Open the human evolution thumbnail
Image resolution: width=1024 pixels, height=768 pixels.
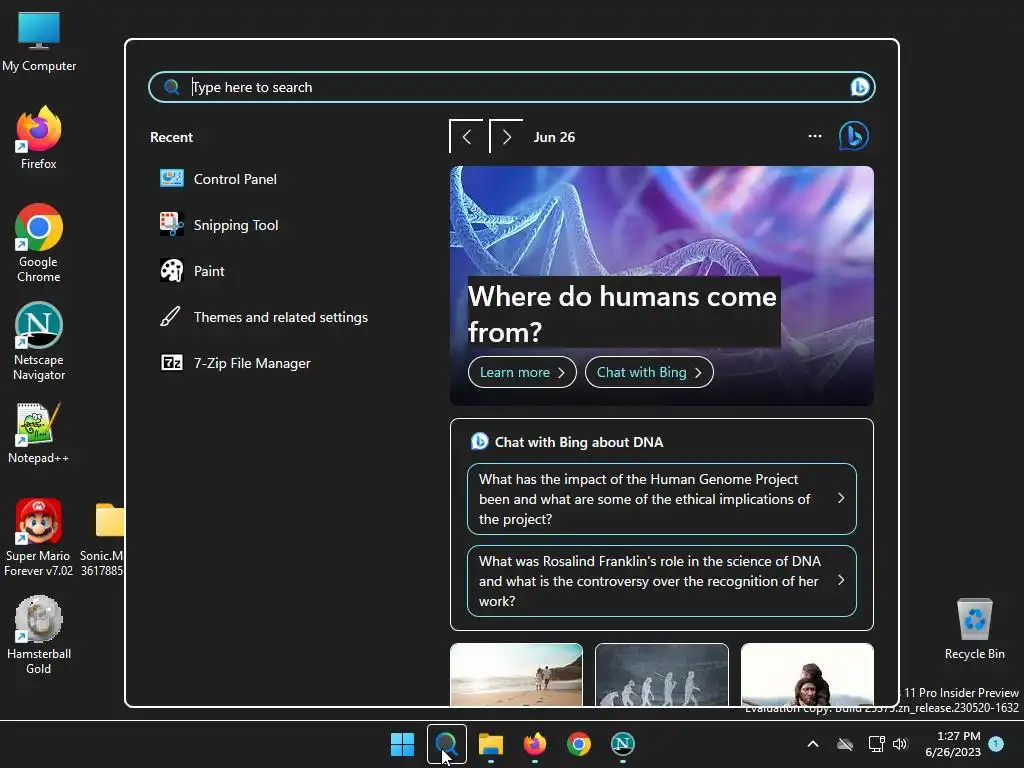click(662, 675)
